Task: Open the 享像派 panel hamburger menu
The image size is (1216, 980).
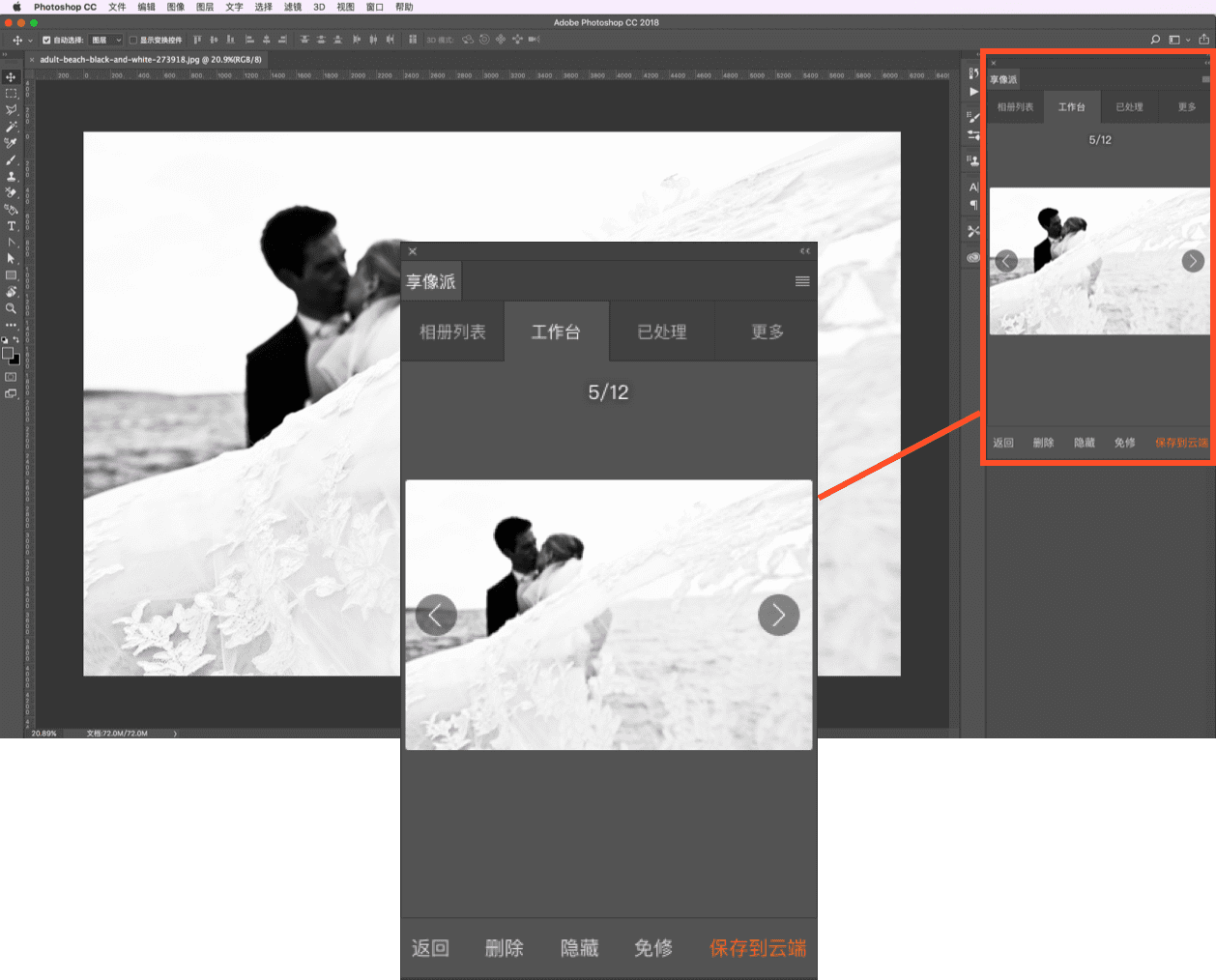Action: [x=1205, y=79]
